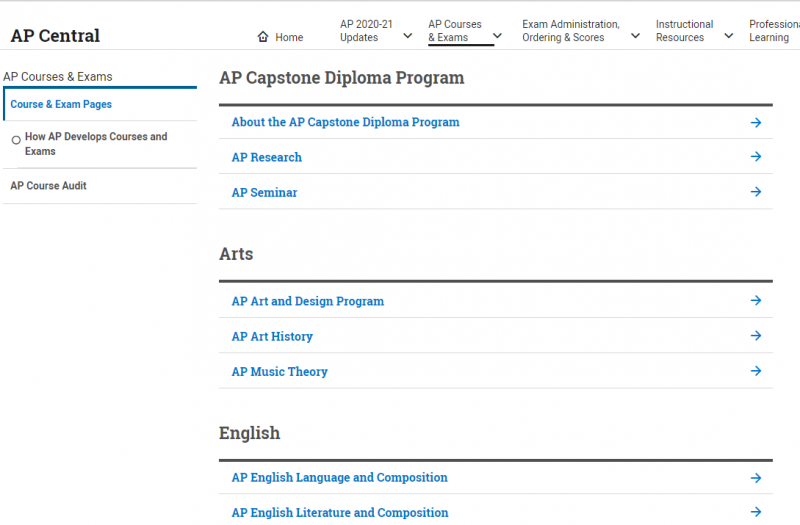Click the English section heading
The image size is (800, 525).
pos(249,433)
